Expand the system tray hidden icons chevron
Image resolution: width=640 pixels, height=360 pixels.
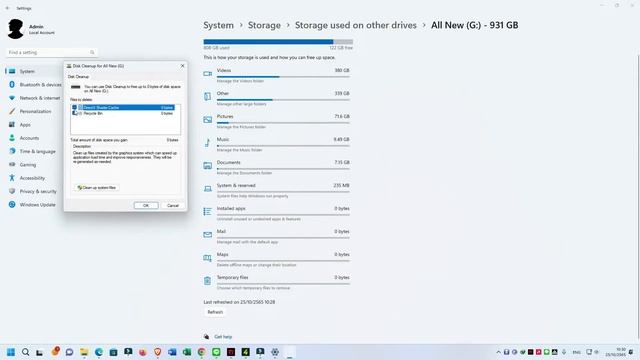pos(498,352)
